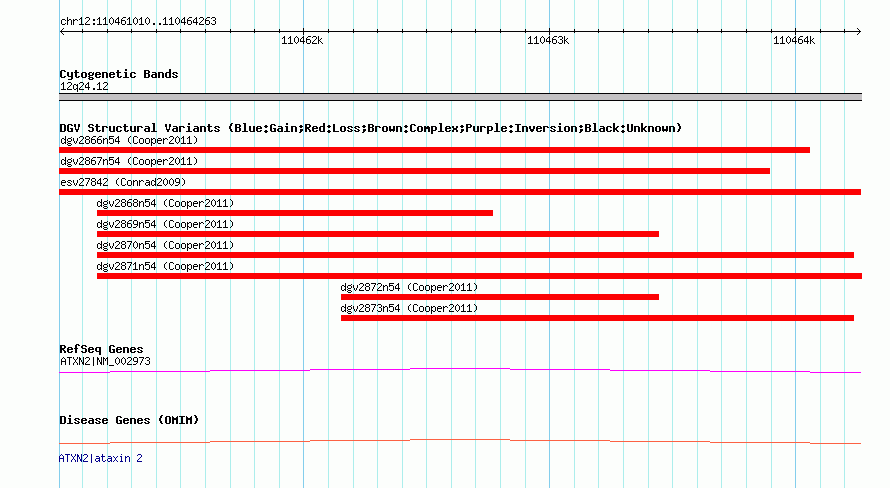Click the magenta ATXN2 RefSeq gene line

[x=460, y=371]
